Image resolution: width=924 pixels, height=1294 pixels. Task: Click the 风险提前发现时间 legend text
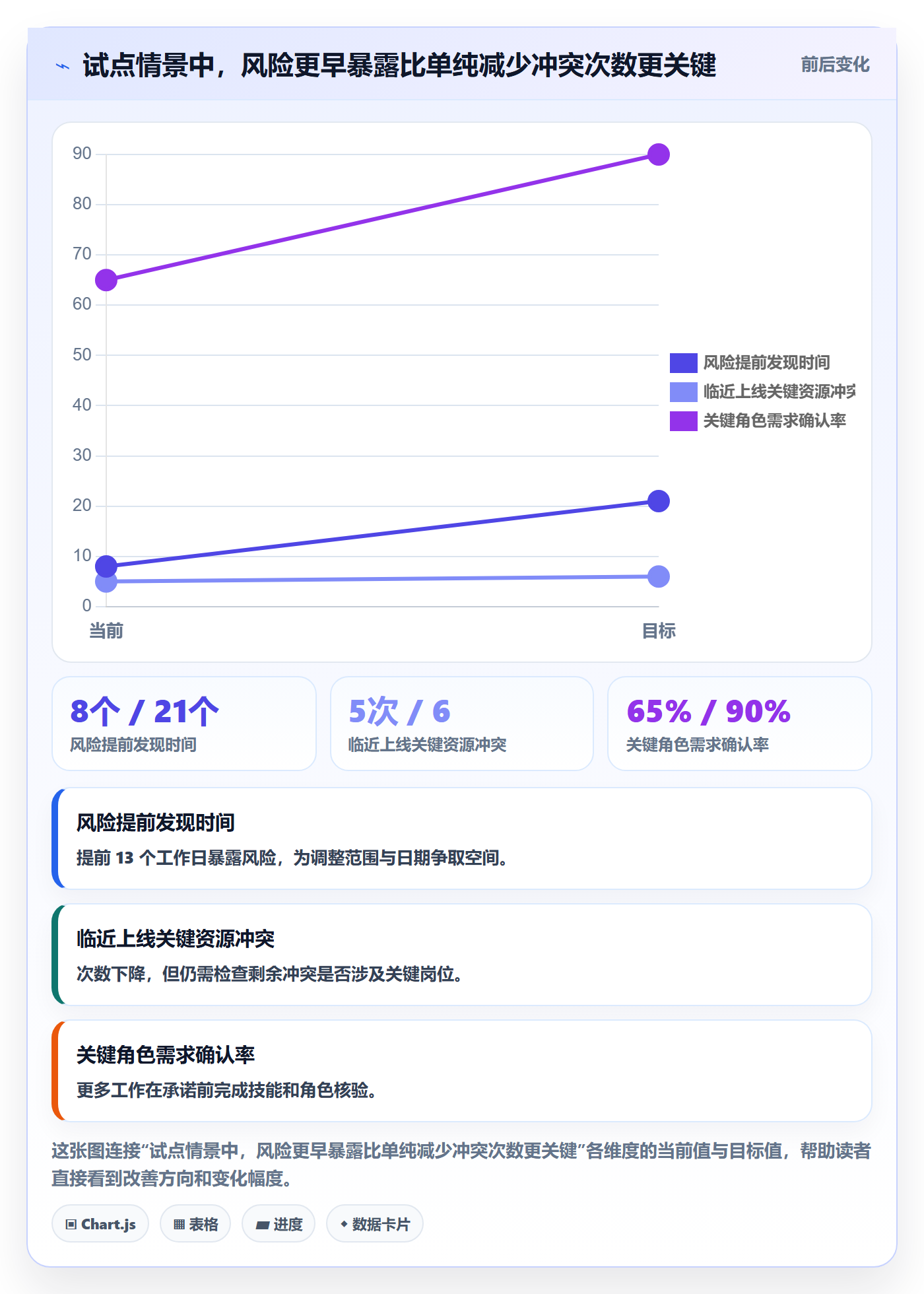(x=766, y=362)
